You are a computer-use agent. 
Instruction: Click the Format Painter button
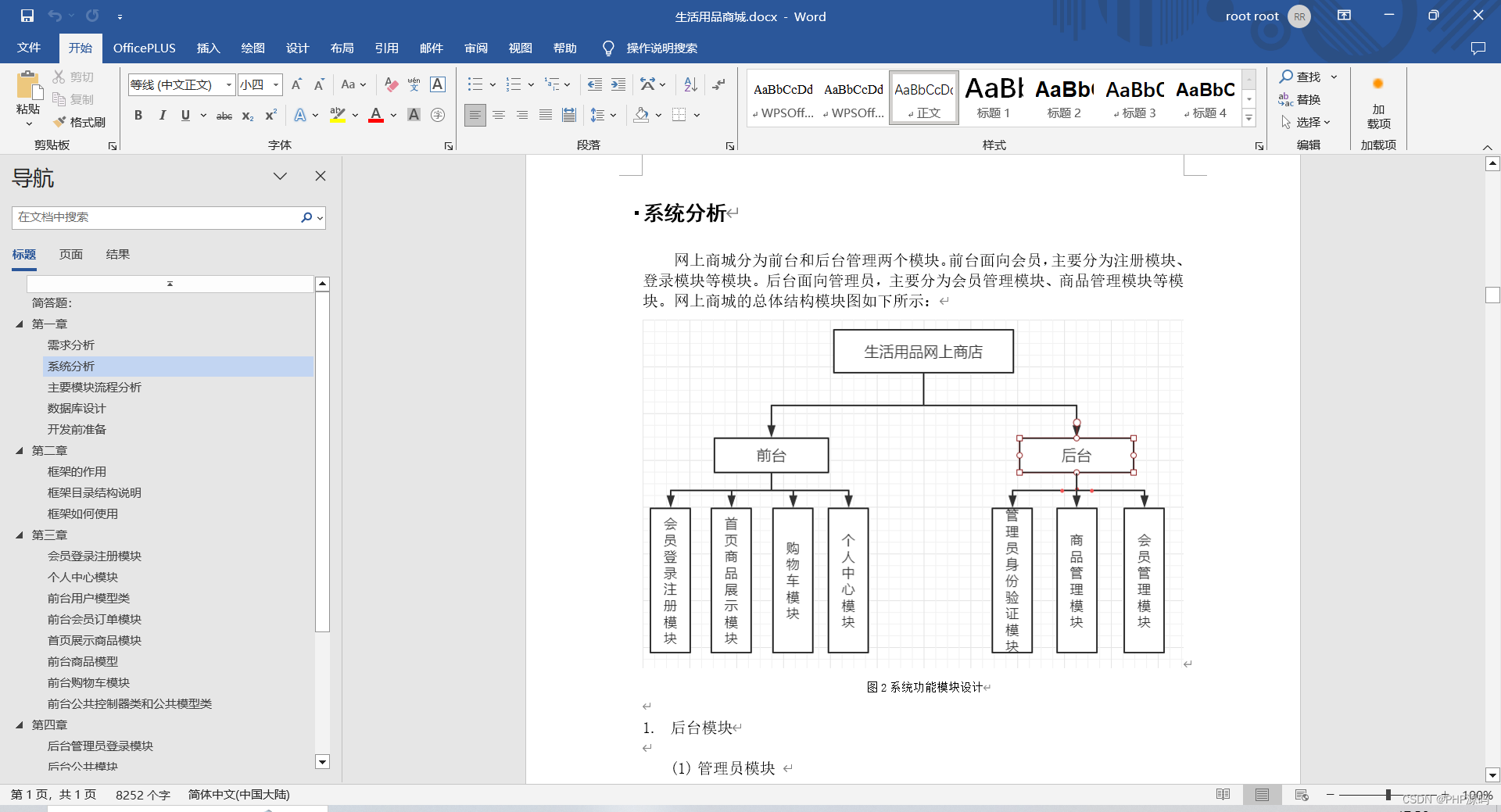[79, 122]
